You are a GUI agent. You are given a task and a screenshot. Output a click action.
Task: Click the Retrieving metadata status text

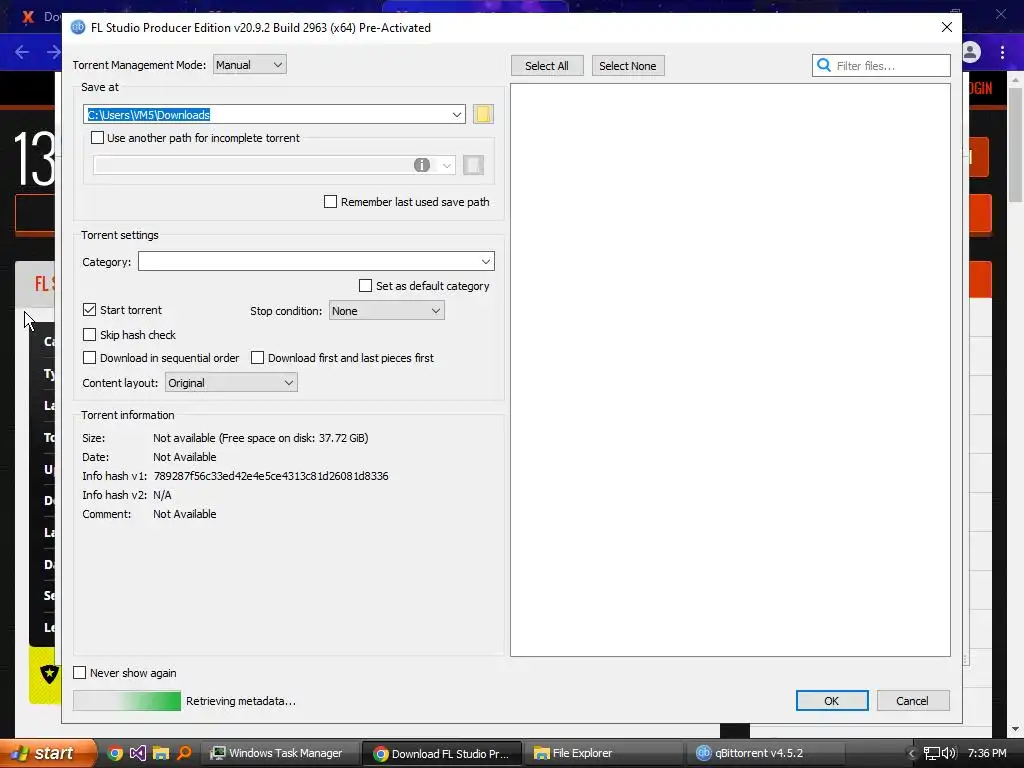coord(241,701)
